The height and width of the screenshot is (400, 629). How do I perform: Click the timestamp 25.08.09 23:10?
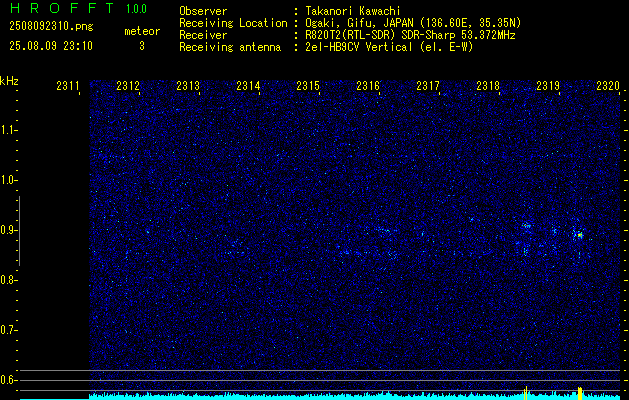[51, 46]
